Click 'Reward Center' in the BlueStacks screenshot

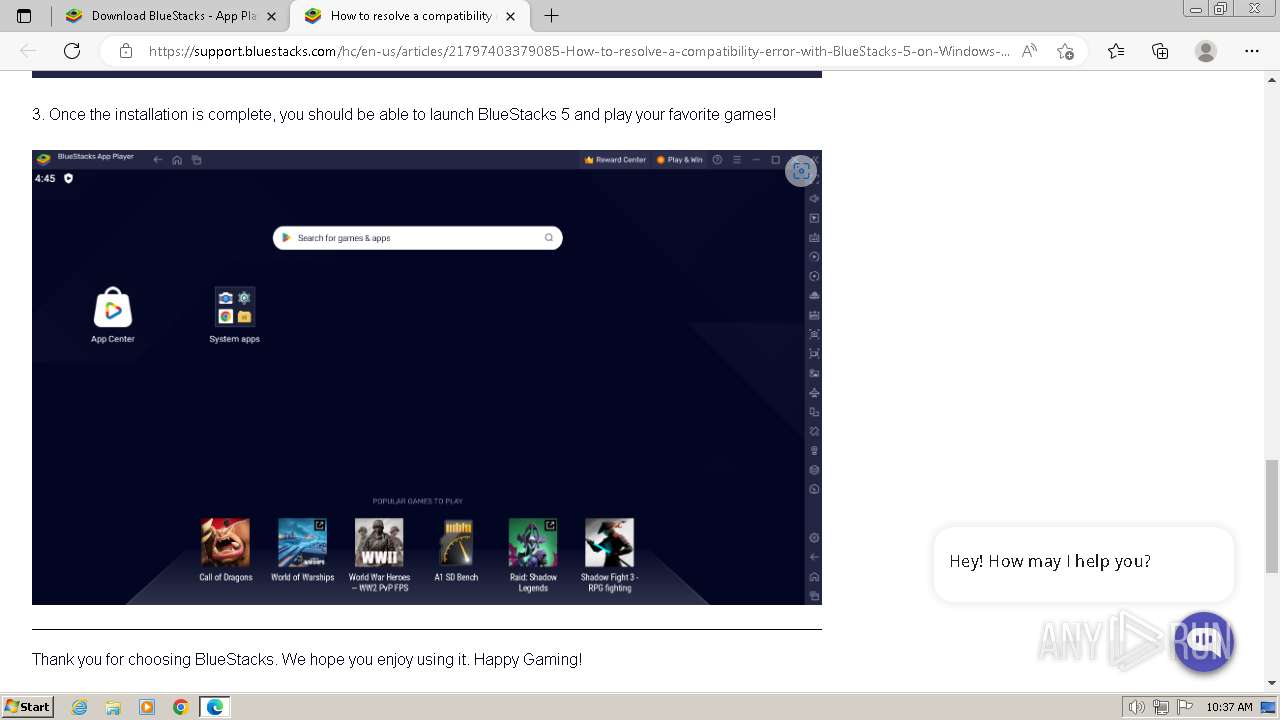point(615,160)
